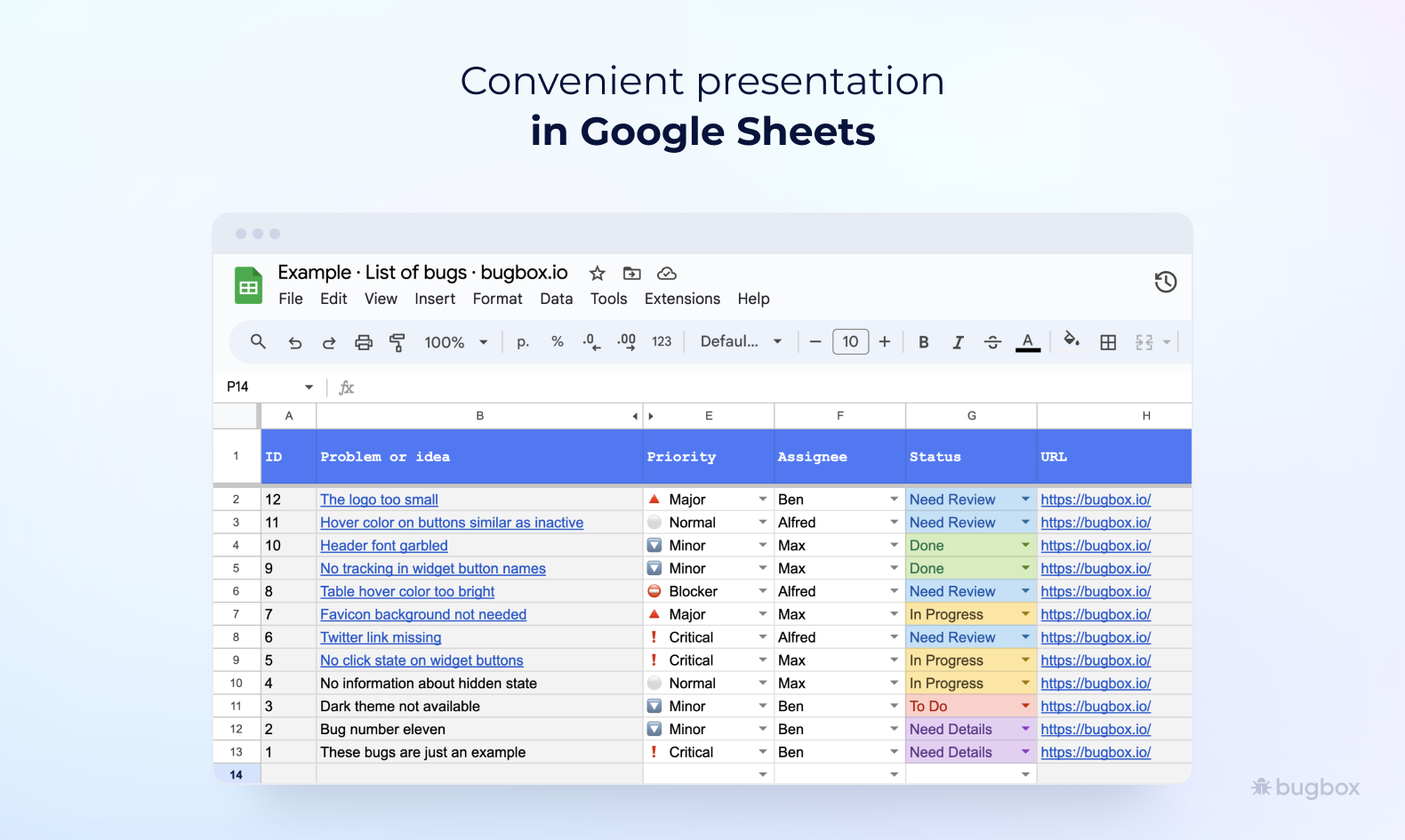Open the Insert menu
This screenshot has width=1405, height=840.
tap(435, 299)
